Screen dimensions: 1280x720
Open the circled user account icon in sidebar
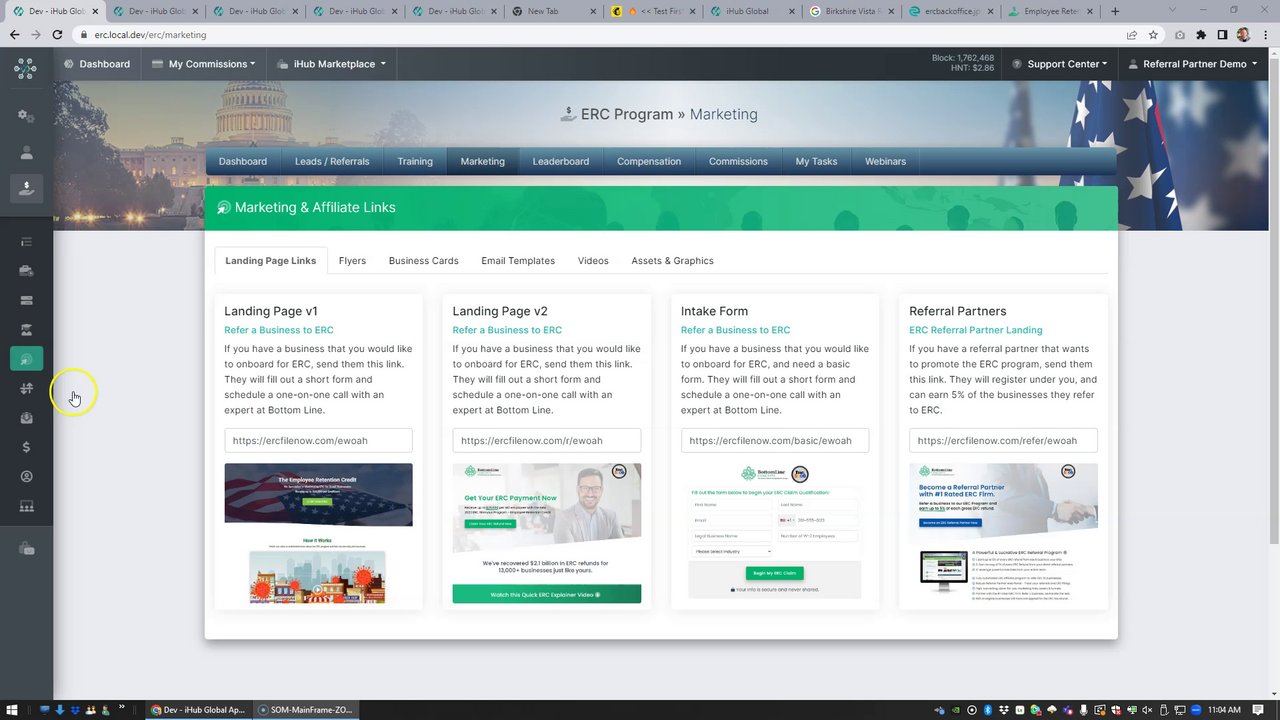(x=26, y=477)
